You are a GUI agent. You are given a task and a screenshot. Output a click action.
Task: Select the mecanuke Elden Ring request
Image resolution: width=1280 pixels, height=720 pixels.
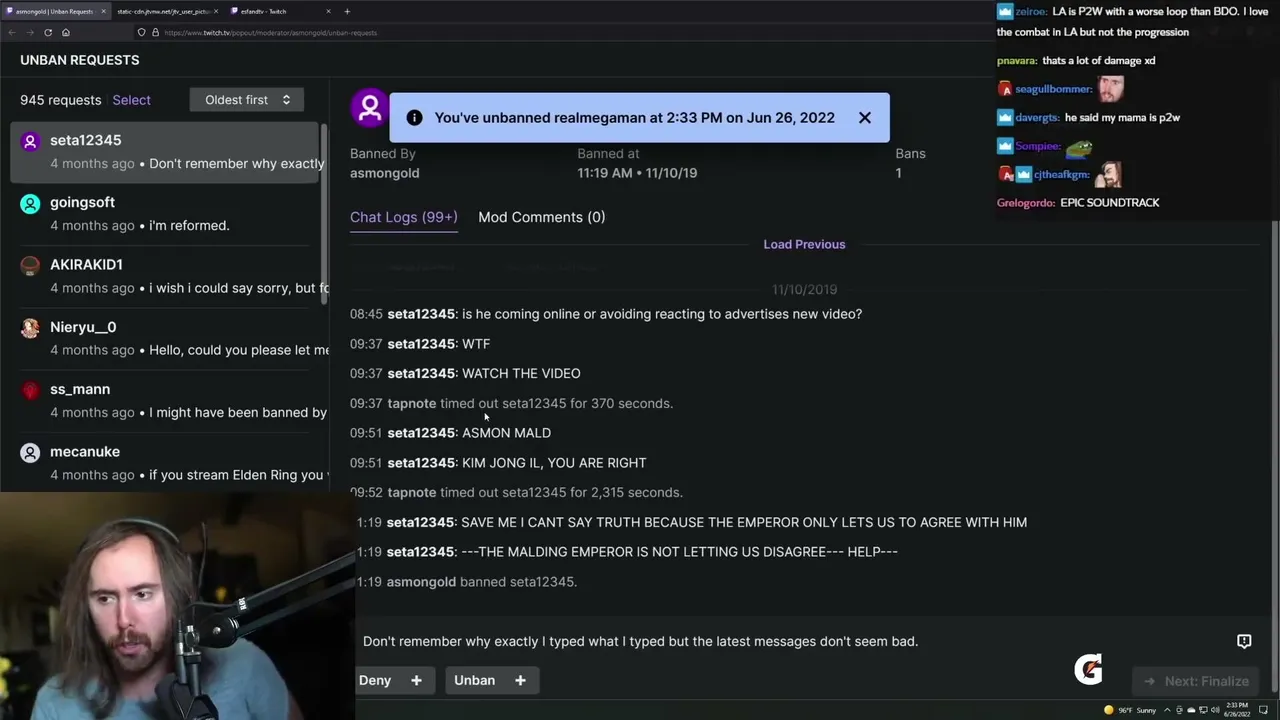165,462
